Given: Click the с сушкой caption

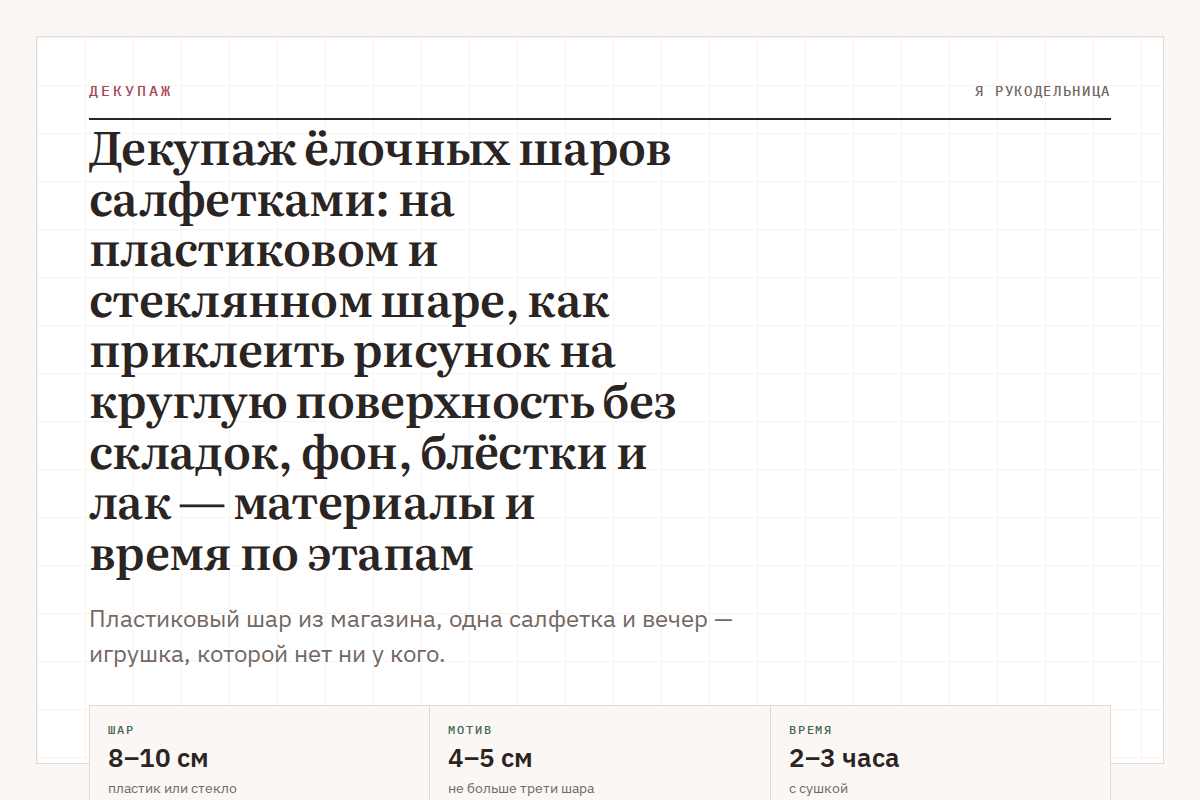Looking at the screenshot, I should (x=818, y=788).
